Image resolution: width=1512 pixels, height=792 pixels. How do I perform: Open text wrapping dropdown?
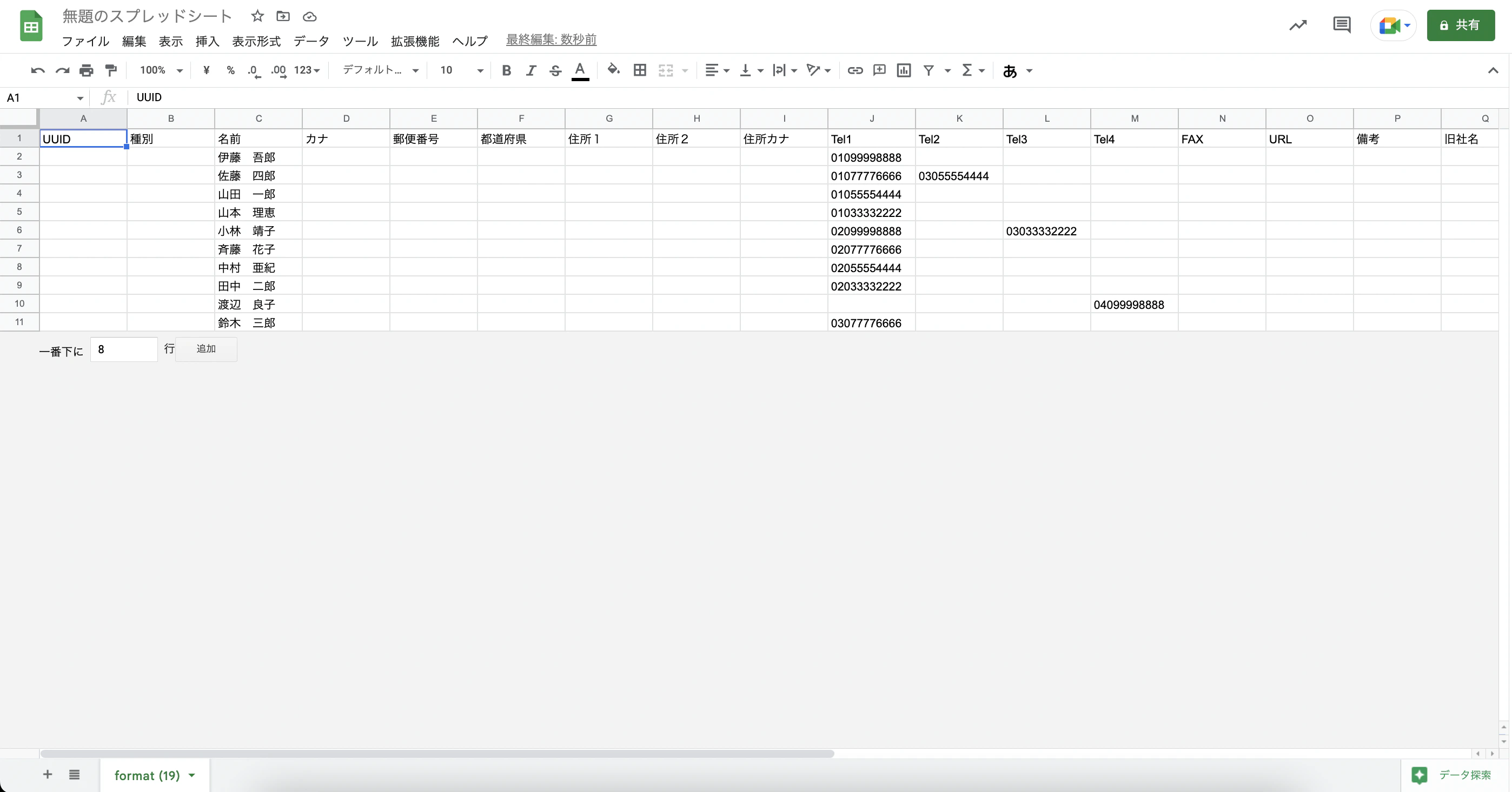785,70
